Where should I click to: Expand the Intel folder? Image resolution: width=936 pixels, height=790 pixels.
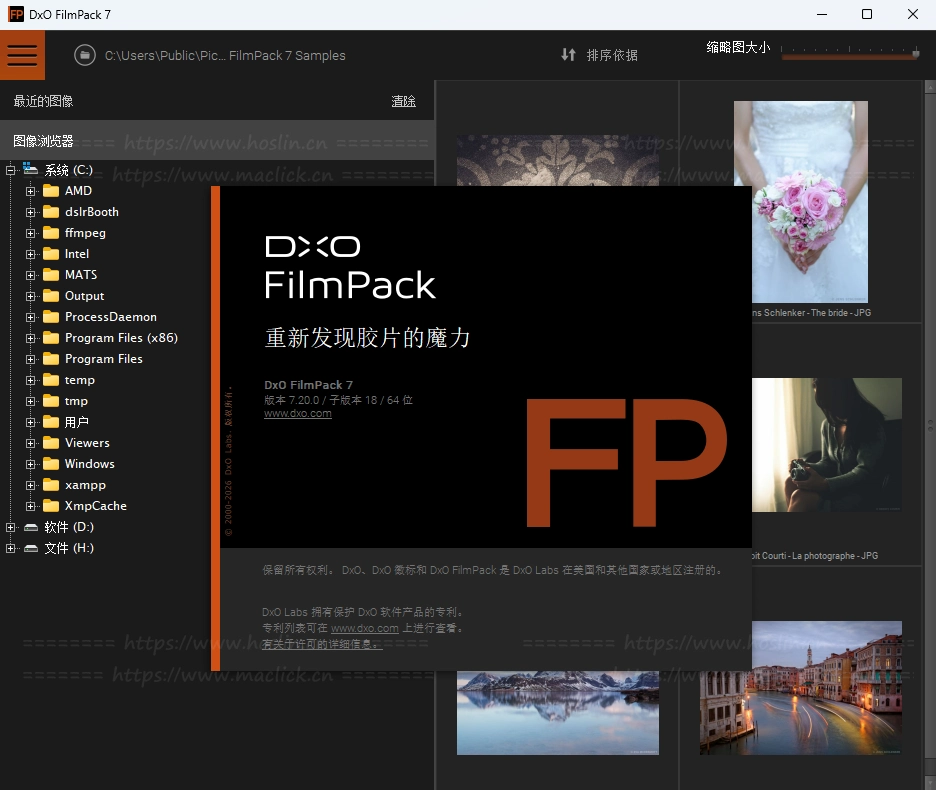[x=30, y=254]
